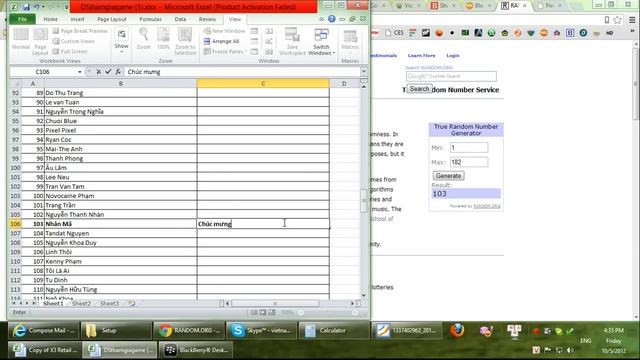Open a New Window from ribbon
Screen dimensions: 640x360
224,31
